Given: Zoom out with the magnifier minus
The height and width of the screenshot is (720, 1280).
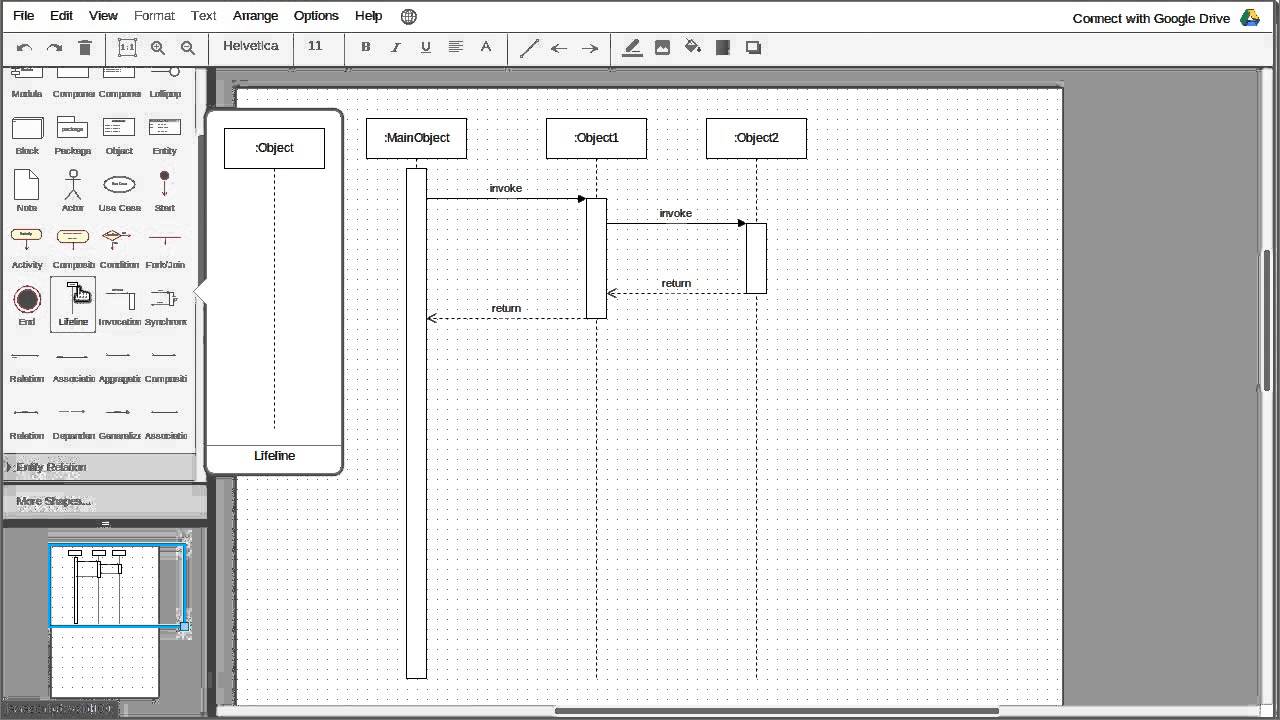Looking at the screenshot, I should point(188,47).
